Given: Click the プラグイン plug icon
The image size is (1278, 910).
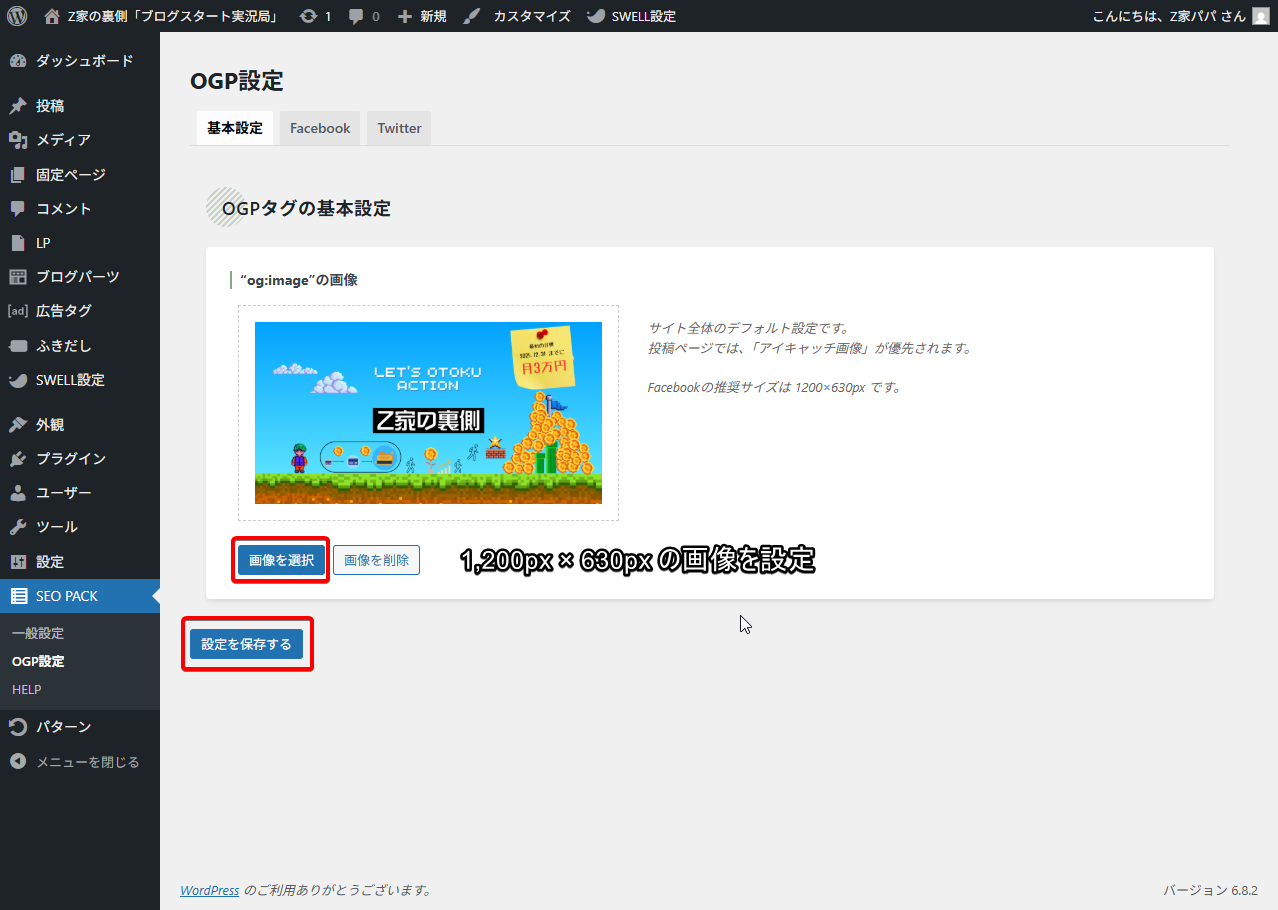Looking at the screenshot, I should 18,459.
